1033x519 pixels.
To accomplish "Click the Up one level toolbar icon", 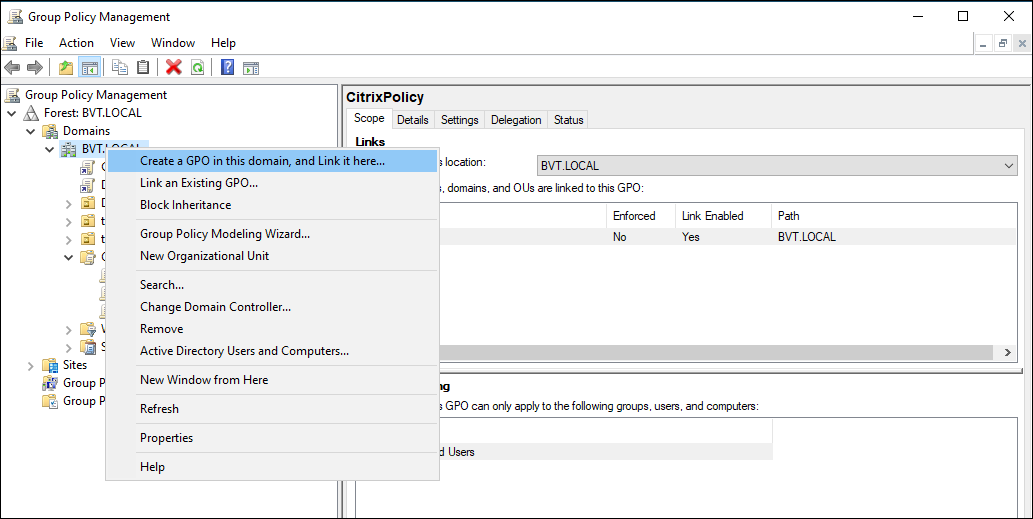I will pos(66,68).
